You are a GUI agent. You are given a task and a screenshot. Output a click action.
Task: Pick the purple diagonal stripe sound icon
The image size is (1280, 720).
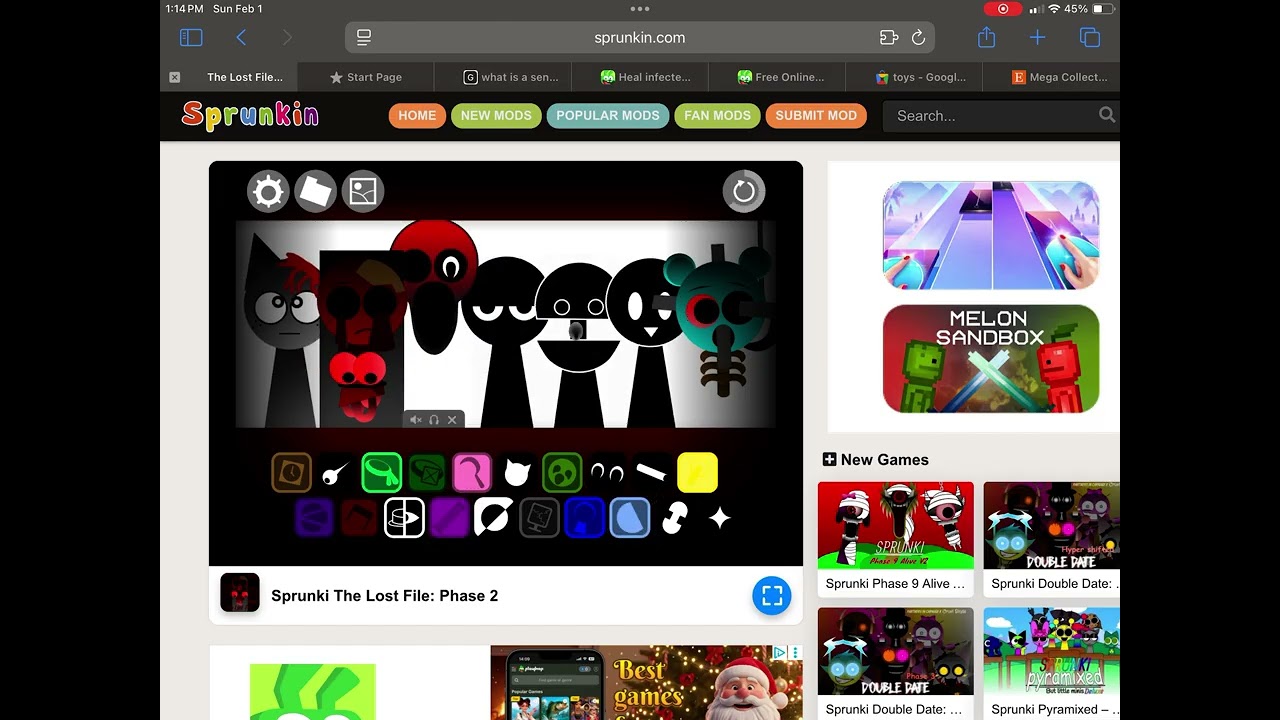[449, 517]
